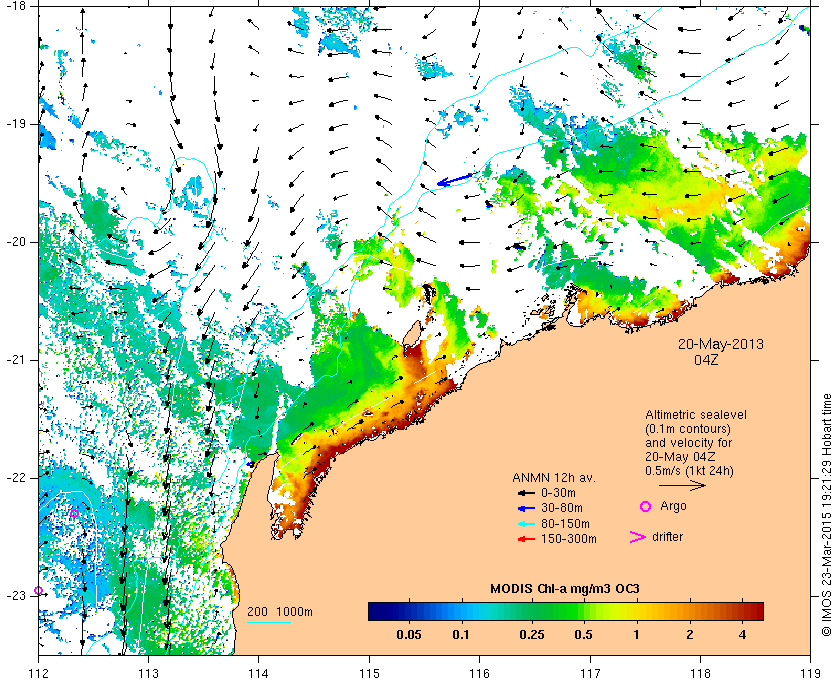This screenshot has height=680, width=840.
Task: Click the colorbar tick label 0.5
Action: pos(583,635)
